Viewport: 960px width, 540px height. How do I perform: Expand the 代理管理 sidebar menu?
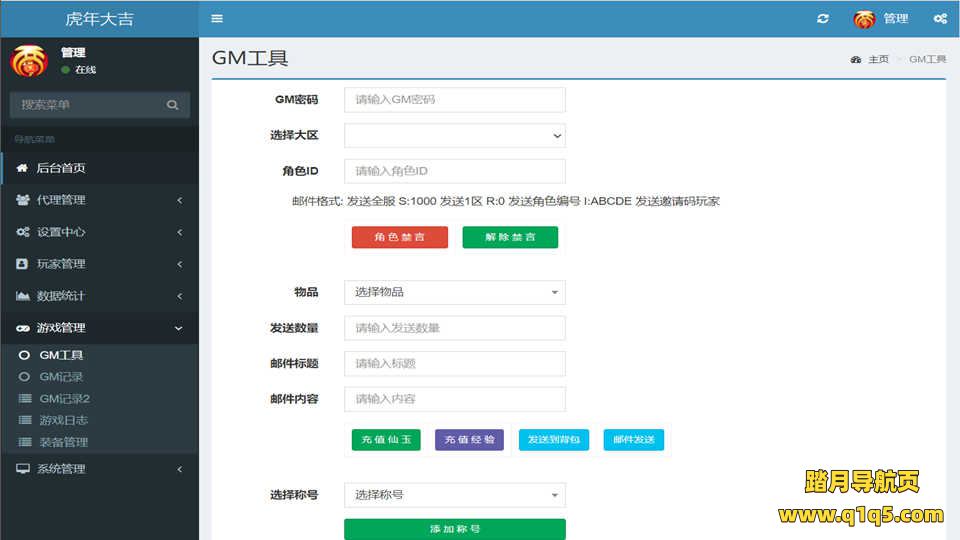pyautogui.click(x=99, y=200)
